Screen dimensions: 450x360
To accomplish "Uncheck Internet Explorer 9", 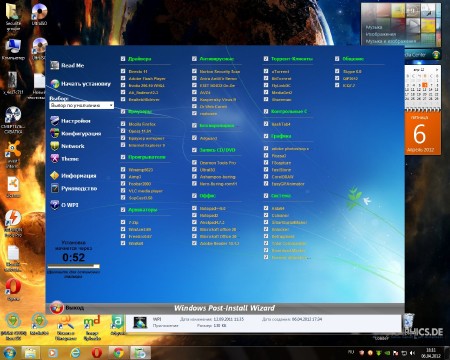I will pos(123,145).
